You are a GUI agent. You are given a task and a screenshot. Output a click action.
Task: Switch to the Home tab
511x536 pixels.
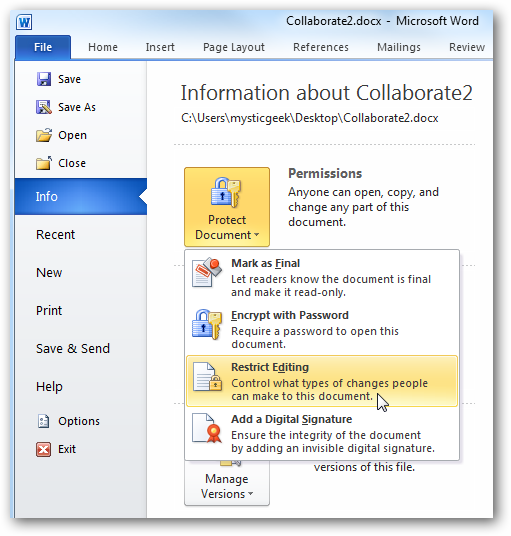click(x=103, y=47)
